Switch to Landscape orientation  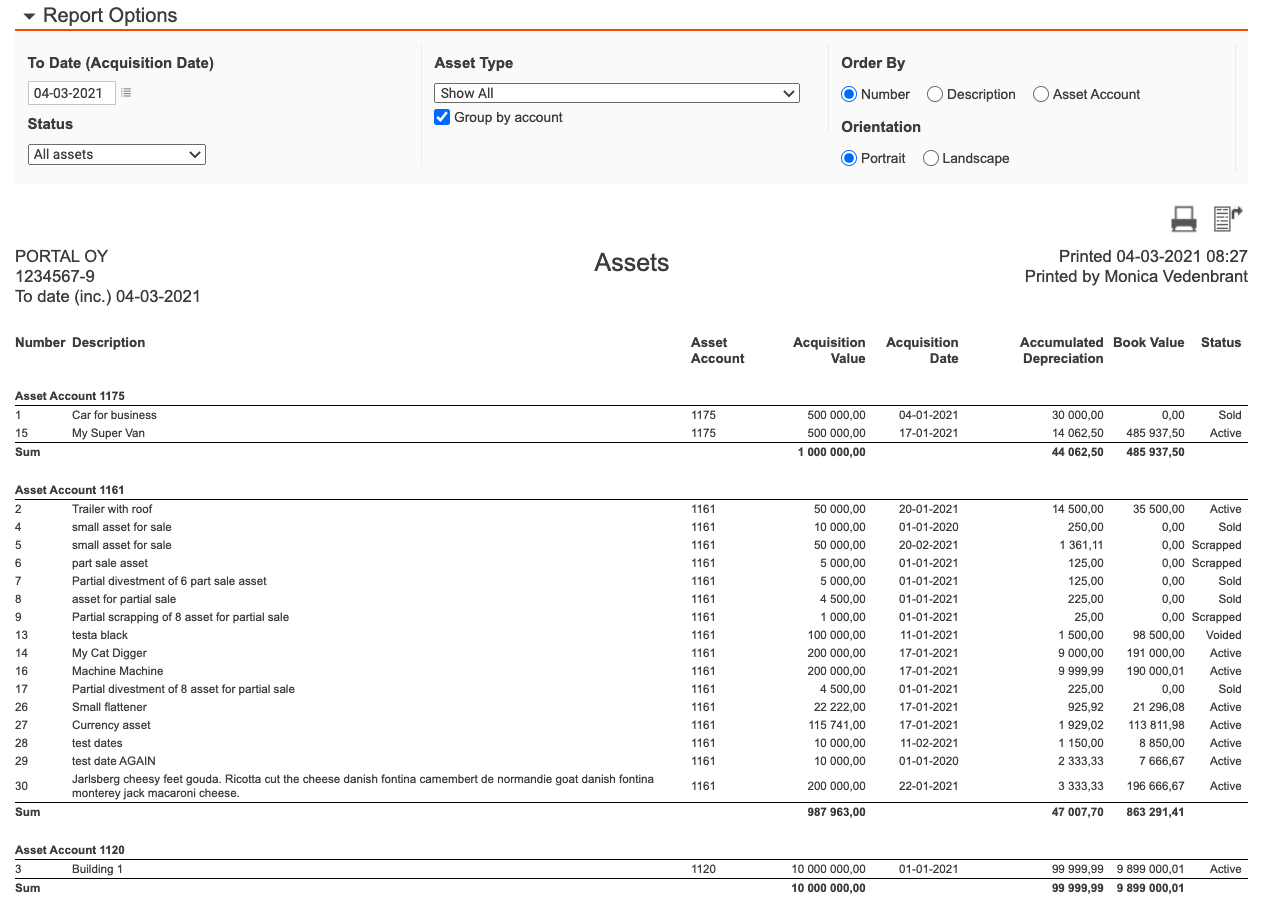click(x=931, y=158)
